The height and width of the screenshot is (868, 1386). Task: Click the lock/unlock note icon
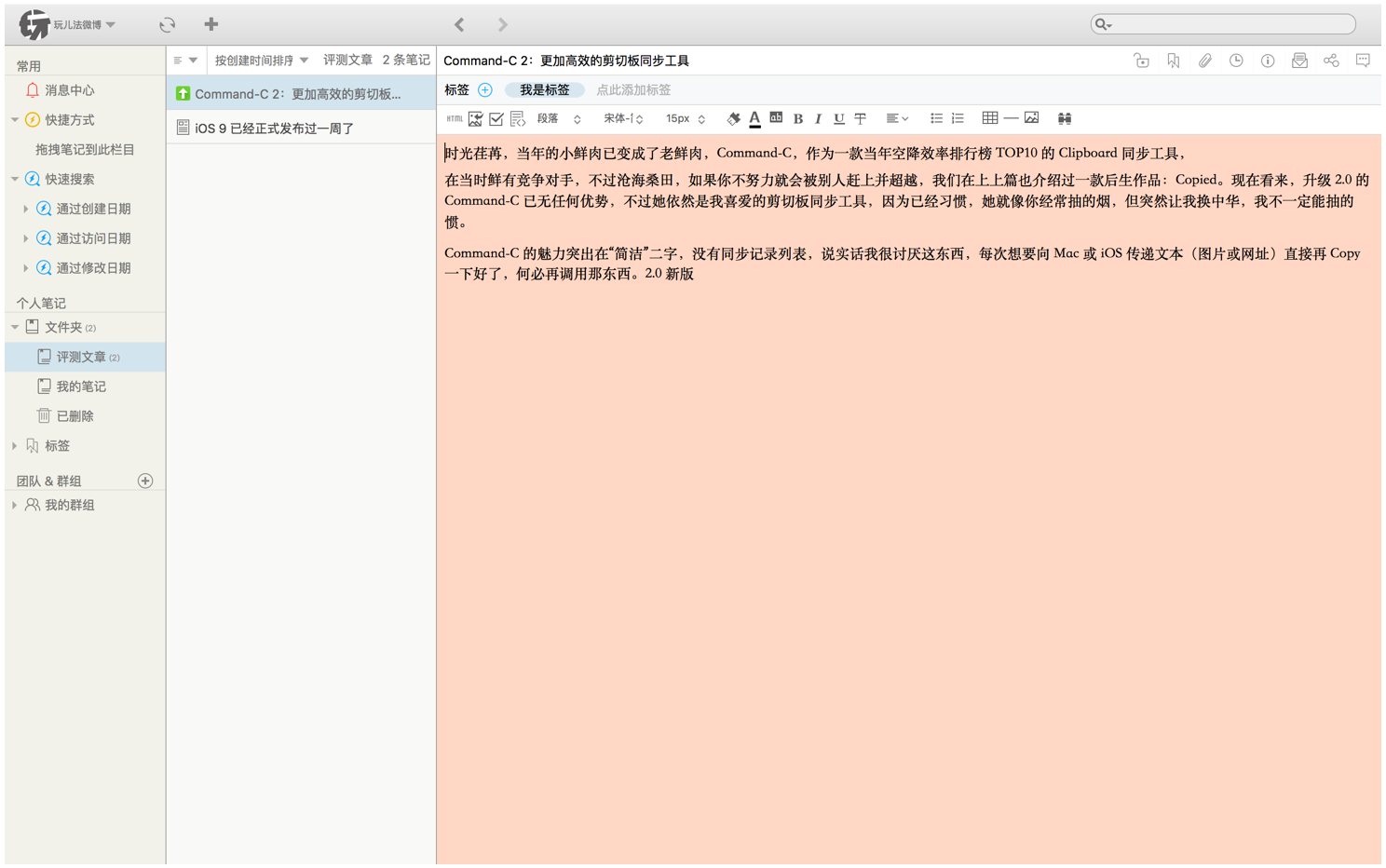click(x=1141, y=61)
